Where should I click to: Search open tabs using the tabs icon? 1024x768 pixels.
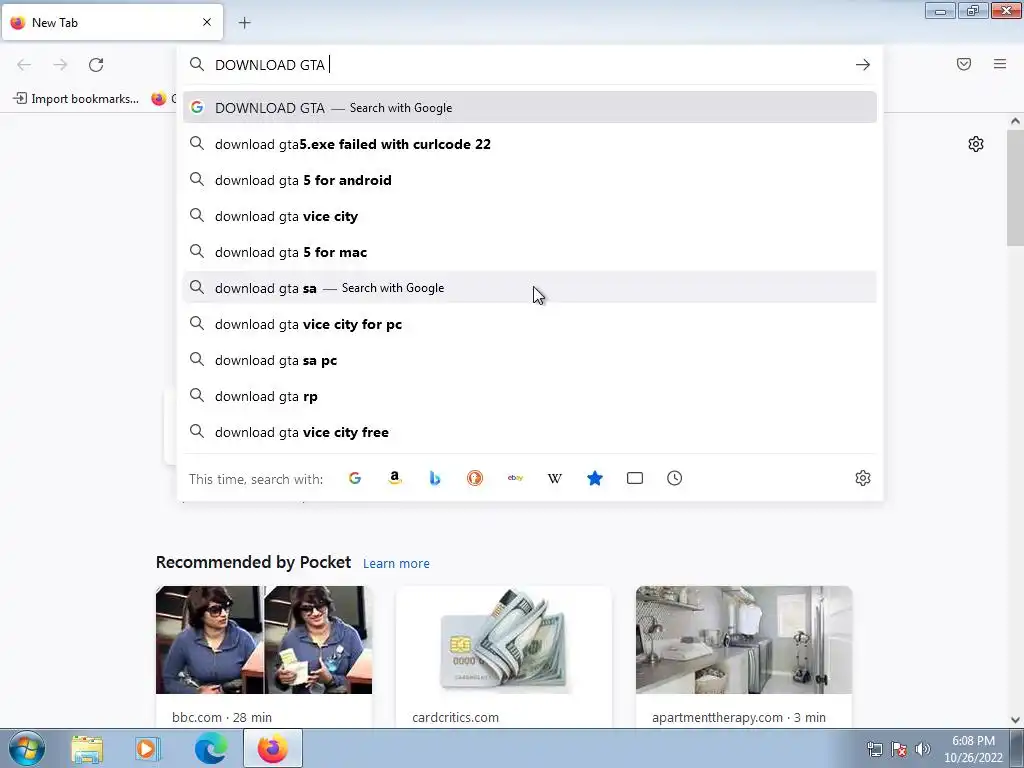(635, 478)
